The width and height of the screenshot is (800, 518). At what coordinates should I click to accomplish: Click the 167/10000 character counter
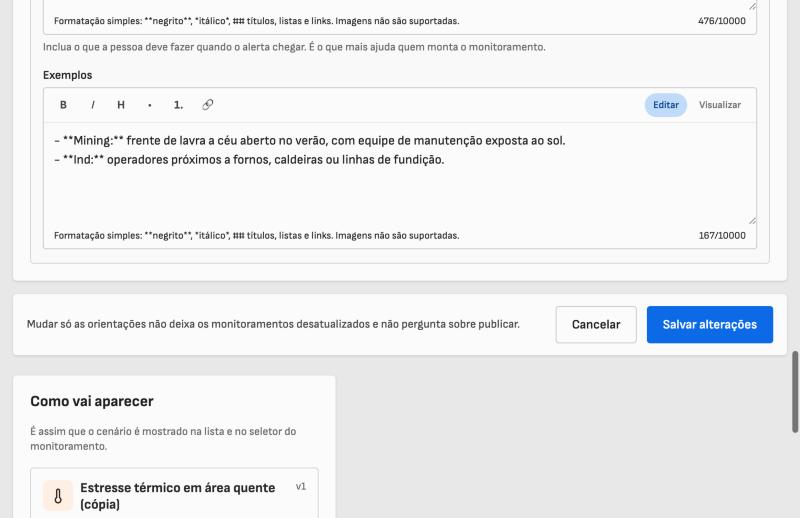point(722,235)
